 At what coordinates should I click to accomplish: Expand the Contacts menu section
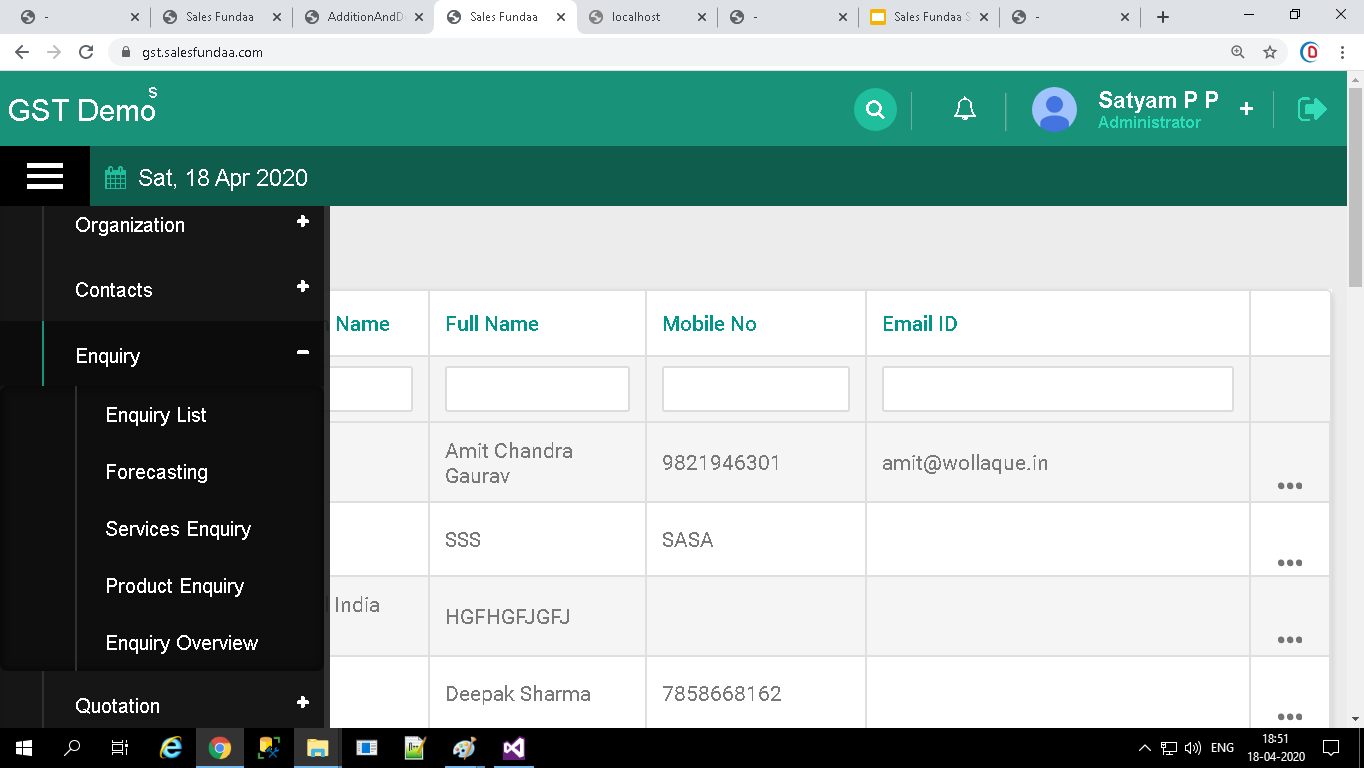[302, 288]
